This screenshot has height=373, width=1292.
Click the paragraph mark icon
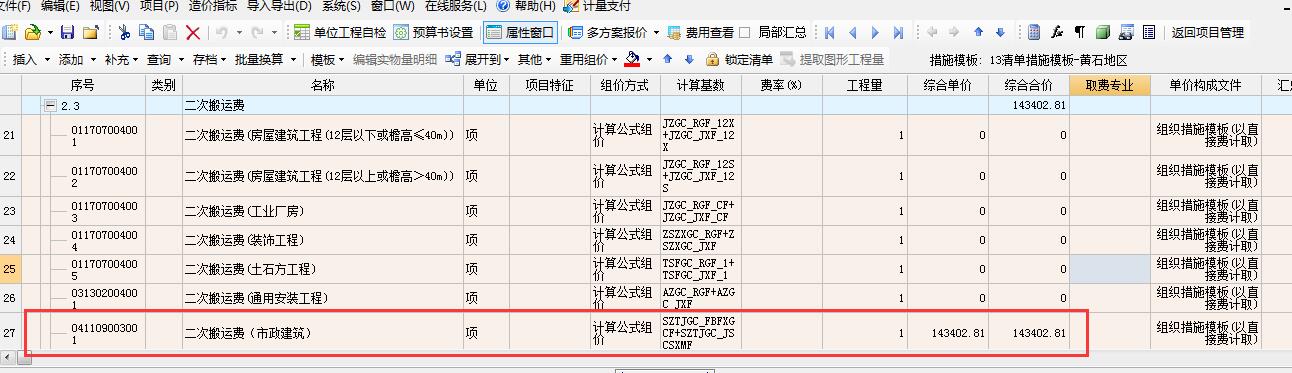coord(1079,33)
